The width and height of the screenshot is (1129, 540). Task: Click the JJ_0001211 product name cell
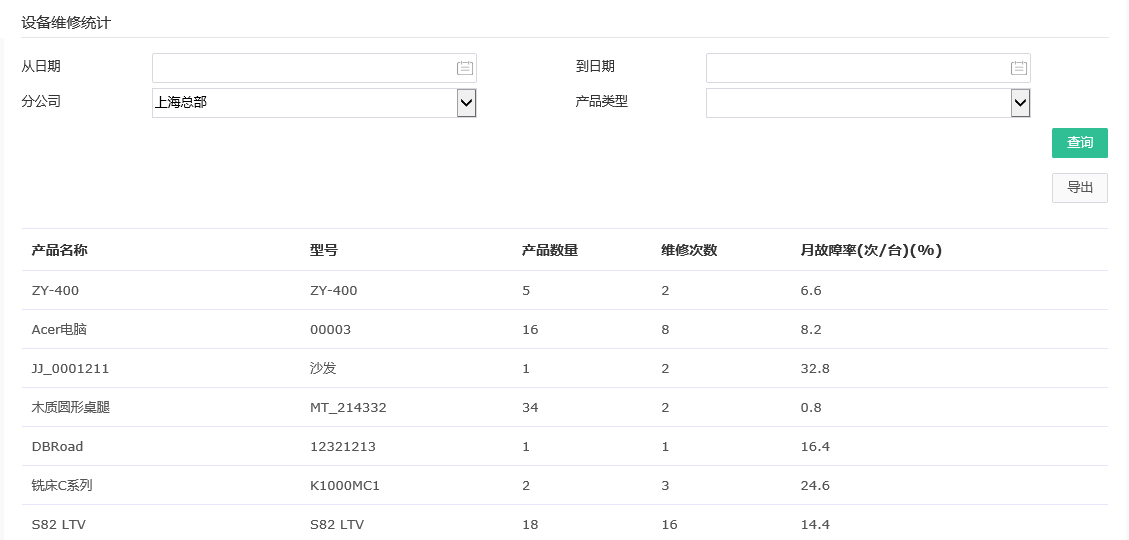pos(70,368)
